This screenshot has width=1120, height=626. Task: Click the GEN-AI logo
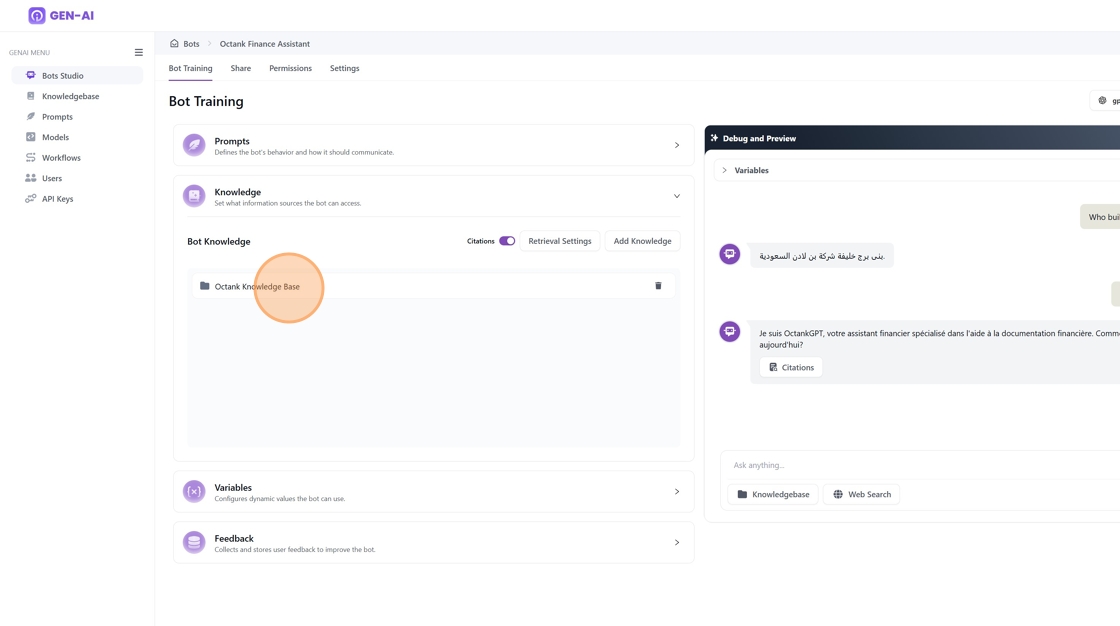61,15
